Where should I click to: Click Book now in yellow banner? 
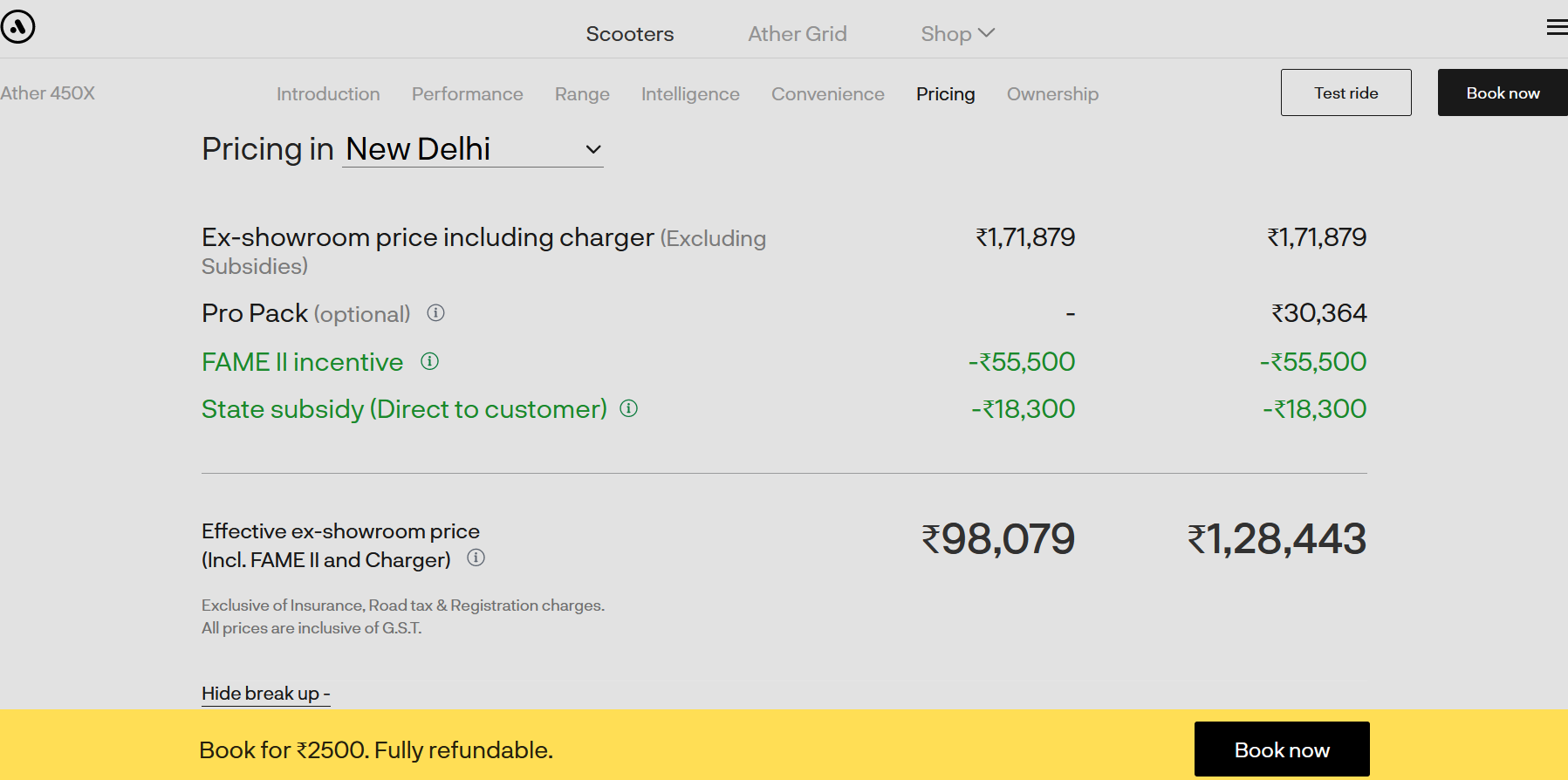(1282, 749)
